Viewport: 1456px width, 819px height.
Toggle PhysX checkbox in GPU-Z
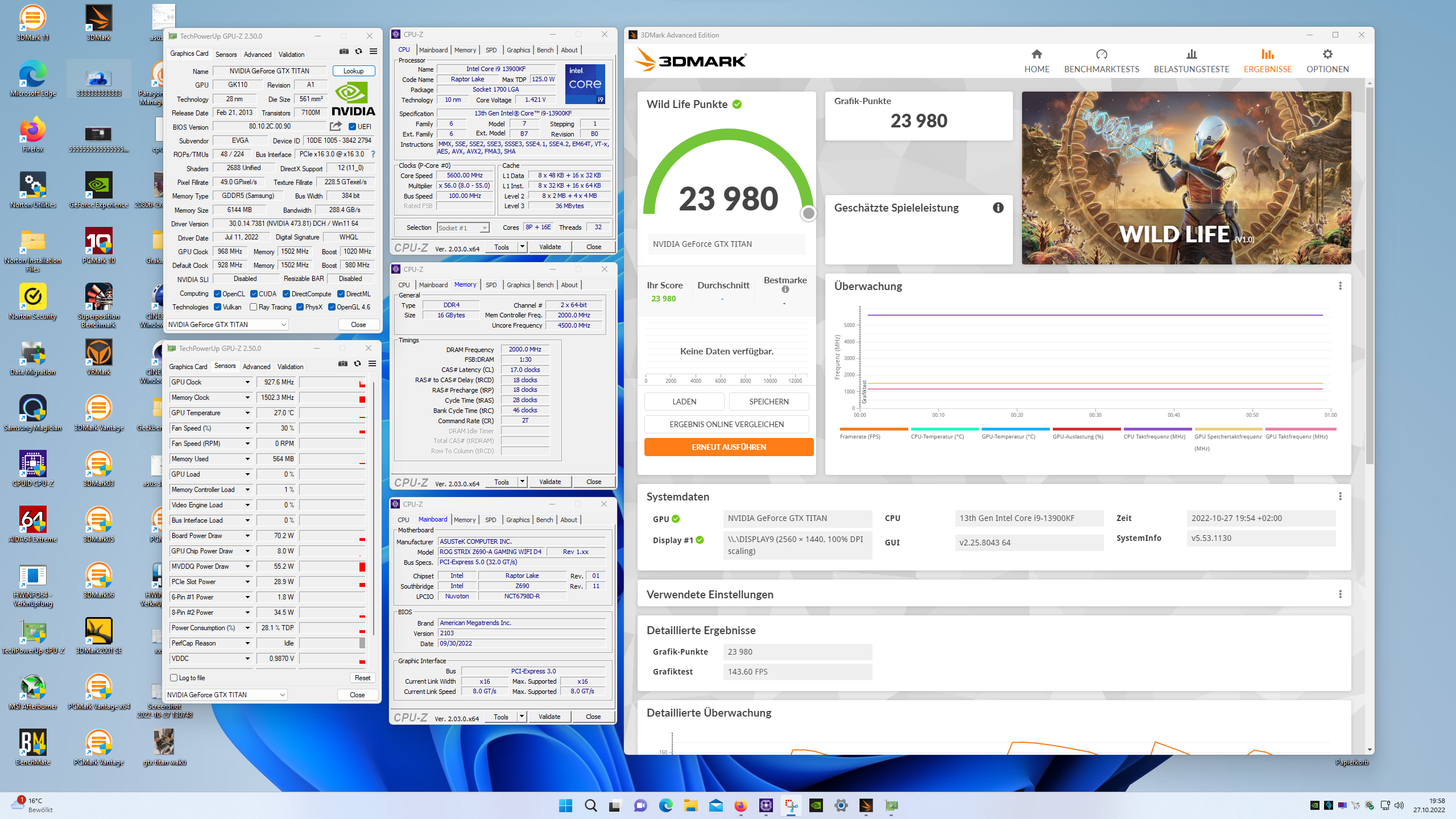(x=300, y=307)
